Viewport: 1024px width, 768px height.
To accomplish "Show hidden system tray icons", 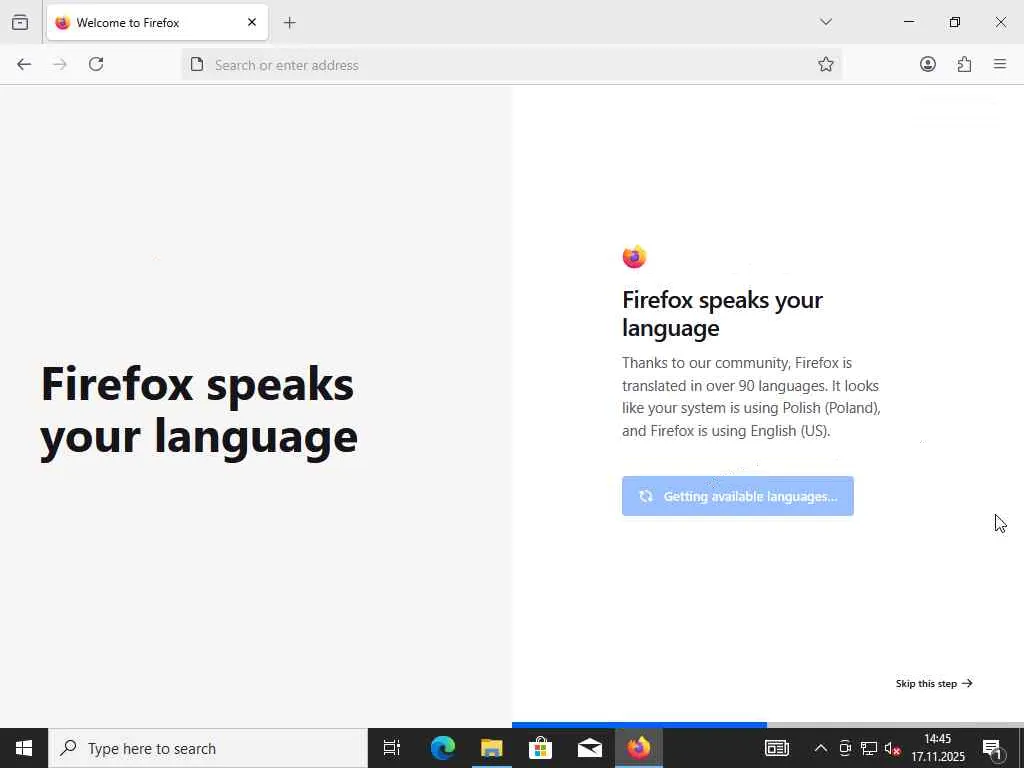I will (x=820, y=748).
